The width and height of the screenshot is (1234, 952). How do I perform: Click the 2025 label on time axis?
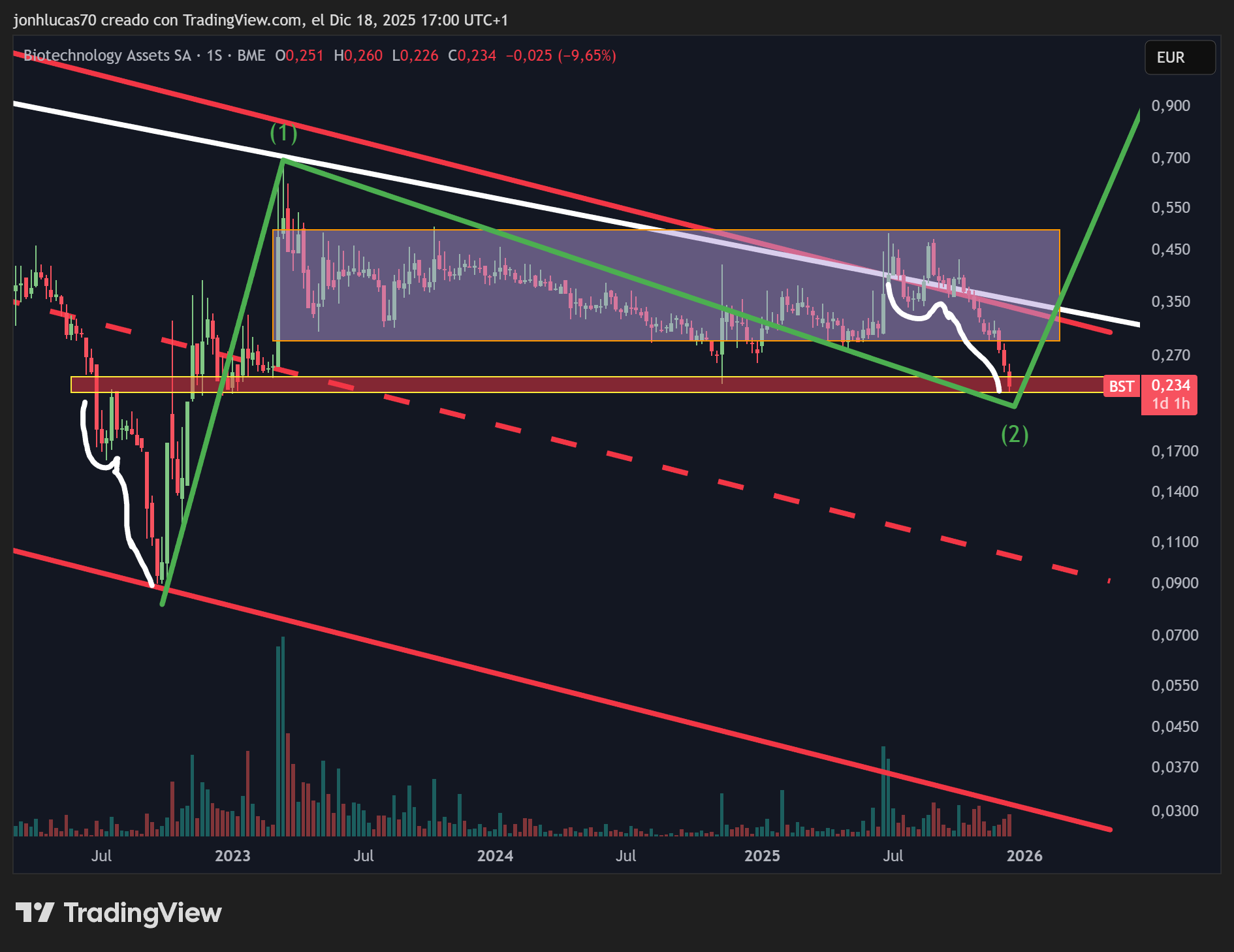pyautogui.click(x=762, y=855)
